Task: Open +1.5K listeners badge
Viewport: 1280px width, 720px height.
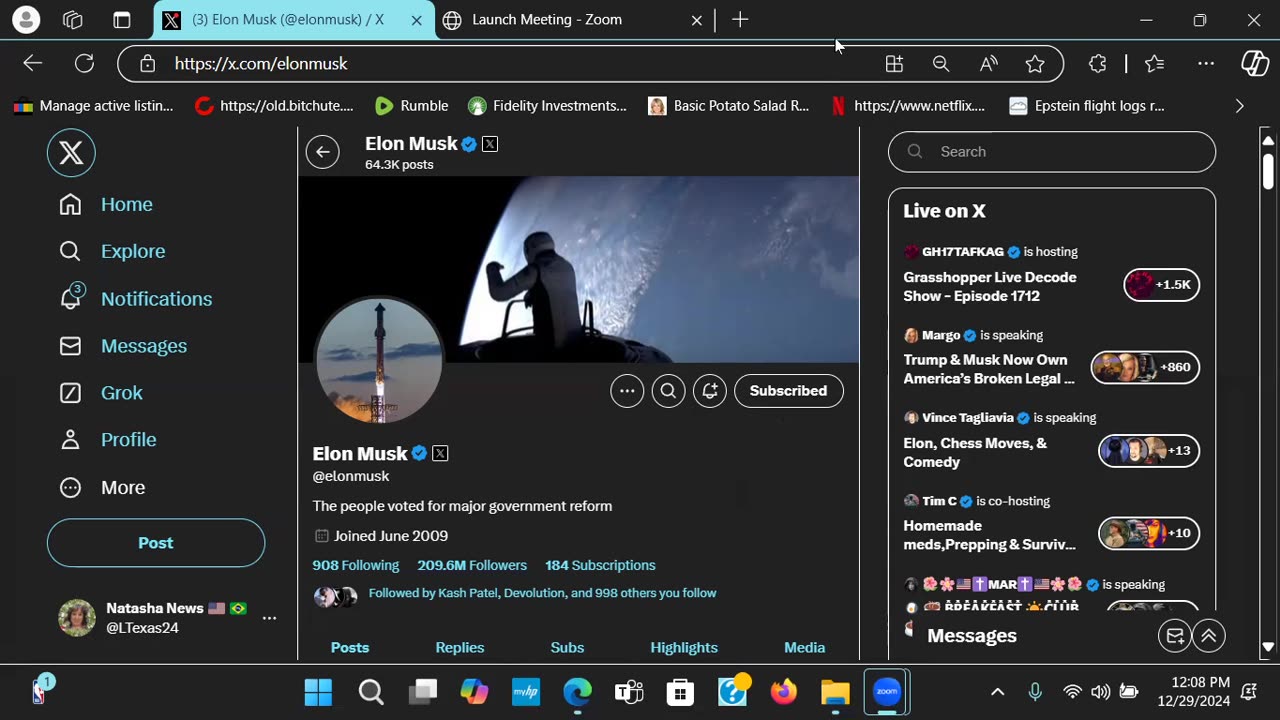Action: [1161, 285]
